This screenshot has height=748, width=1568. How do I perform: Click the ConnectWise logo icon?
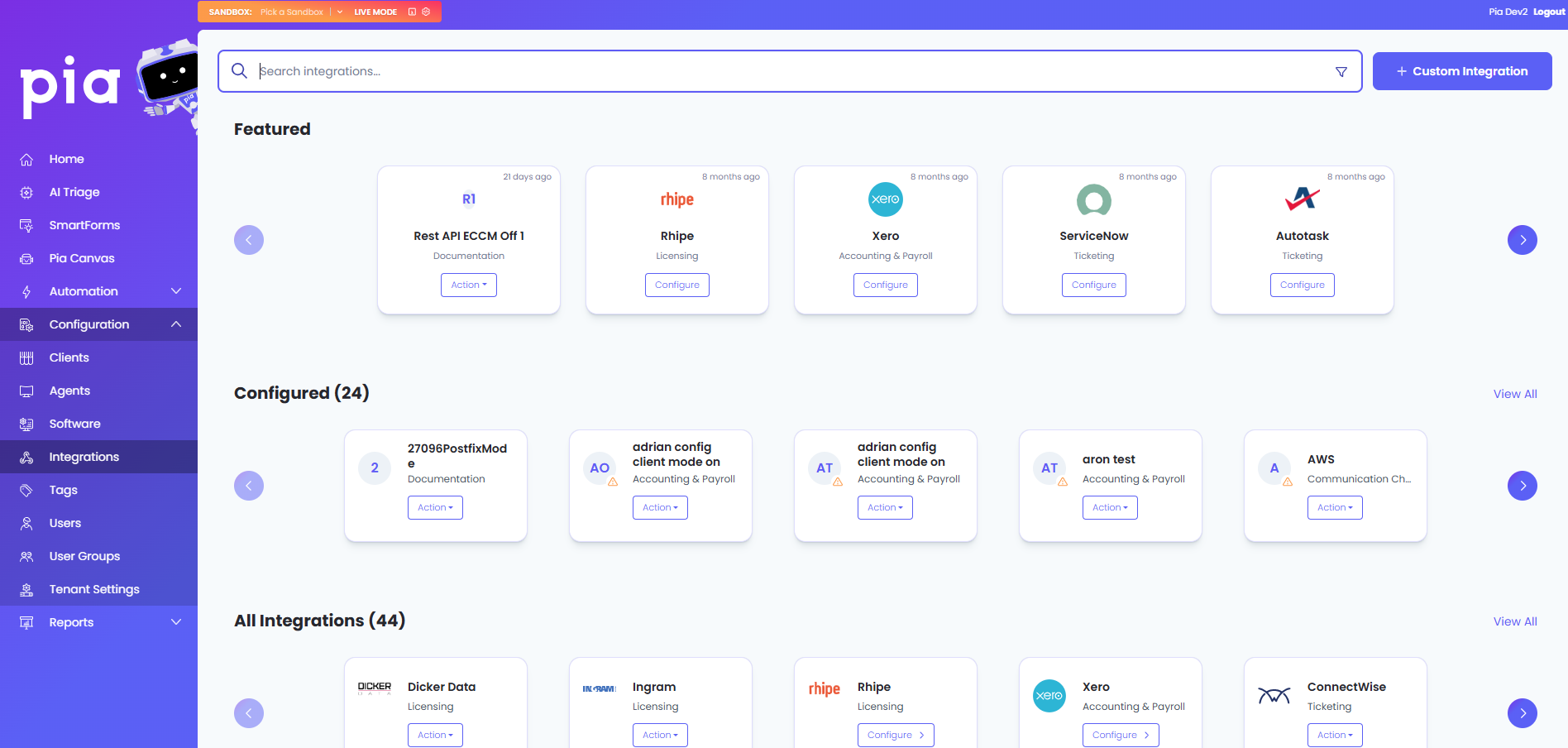pyautogui.click(x=1274, y=696)
